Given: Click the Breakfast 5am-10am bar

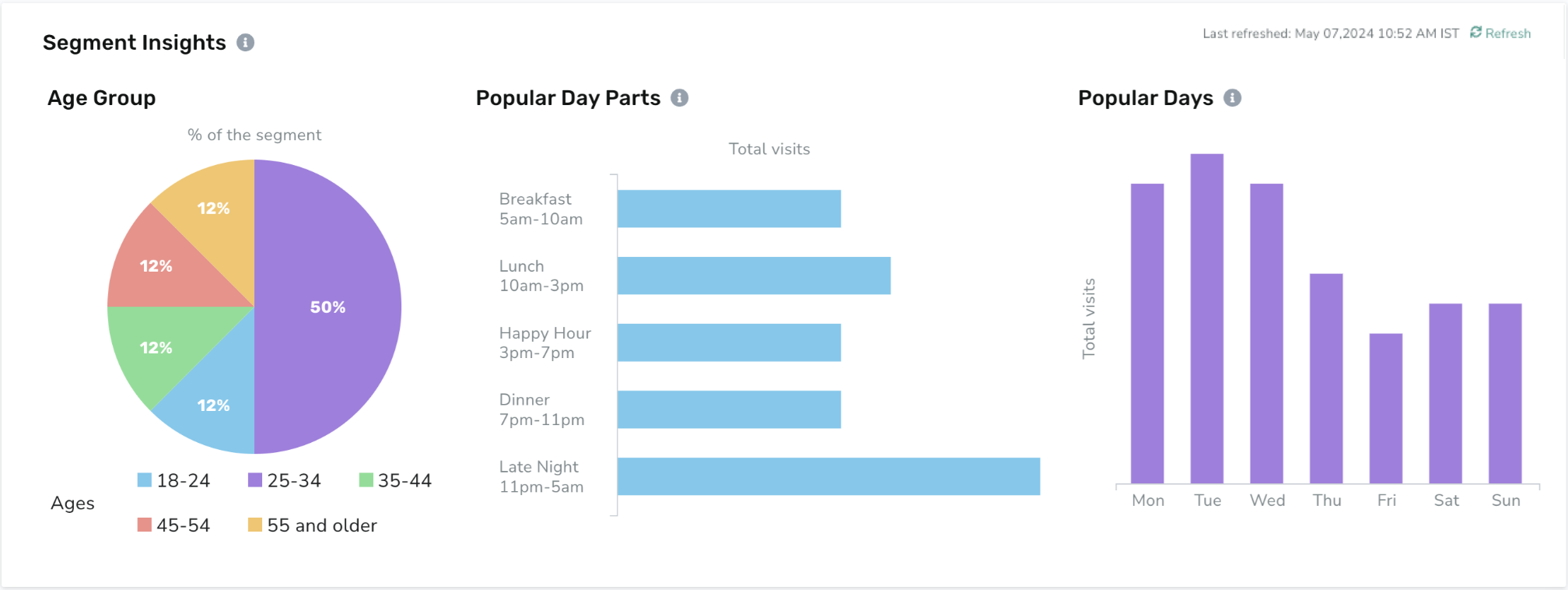Looking at the screenshot, I should click(729, 209).
